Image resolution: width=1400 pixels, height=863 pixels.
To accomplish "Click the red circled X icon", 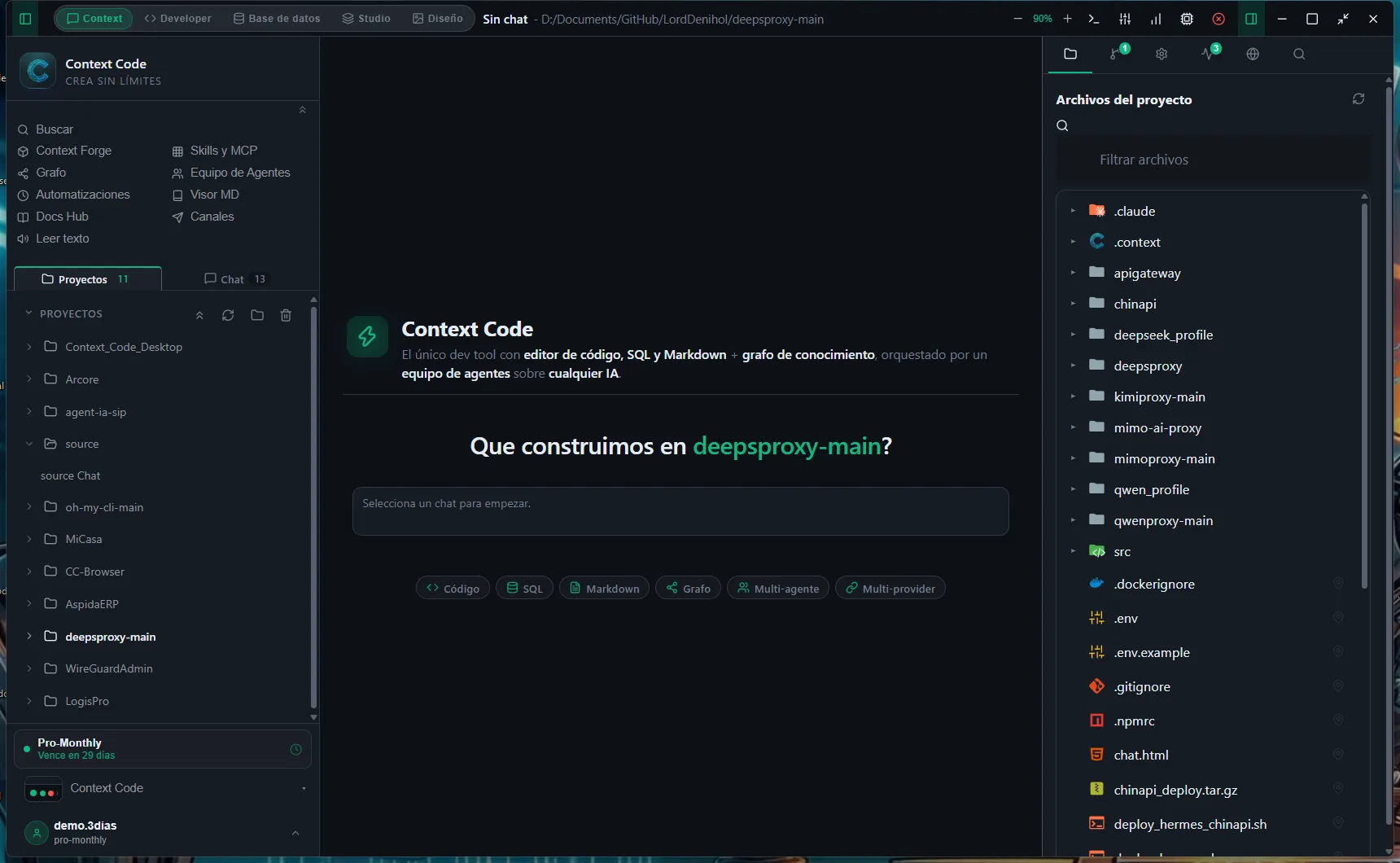I will 1218,19.
